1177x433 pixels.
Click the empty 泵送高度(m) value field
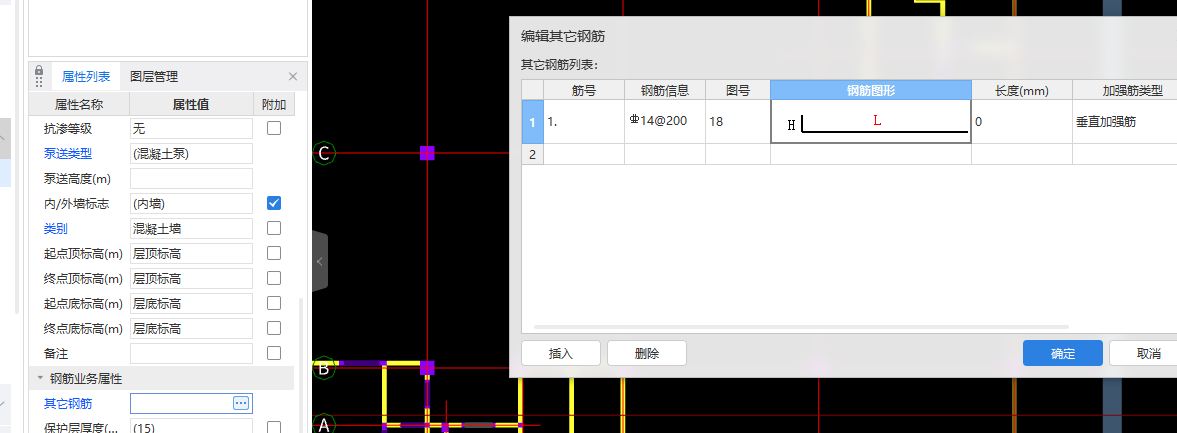(191, 179)
